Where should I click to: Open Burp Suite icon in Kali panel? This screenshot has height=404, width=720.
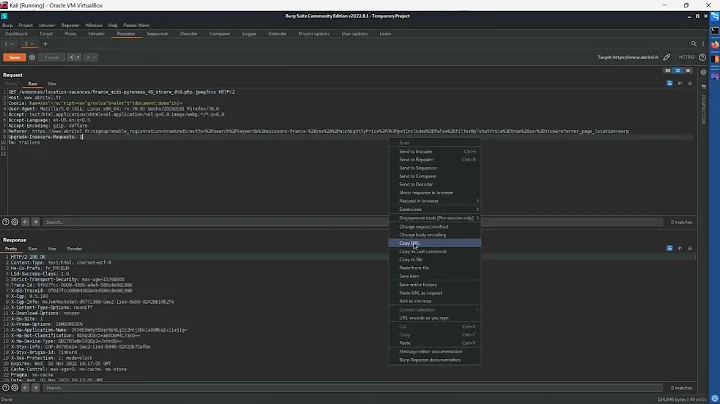pos(715,59)
